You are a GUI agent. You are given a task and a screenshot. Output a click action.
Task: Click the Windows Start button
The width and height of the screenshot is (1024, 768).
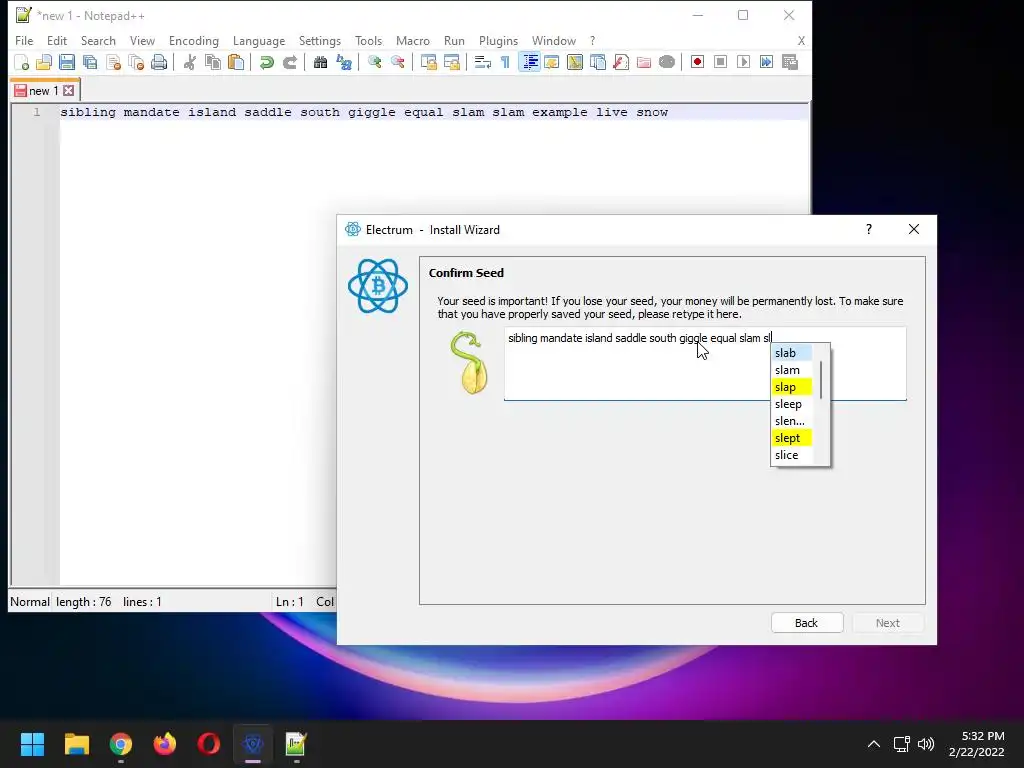click(32, 744)
